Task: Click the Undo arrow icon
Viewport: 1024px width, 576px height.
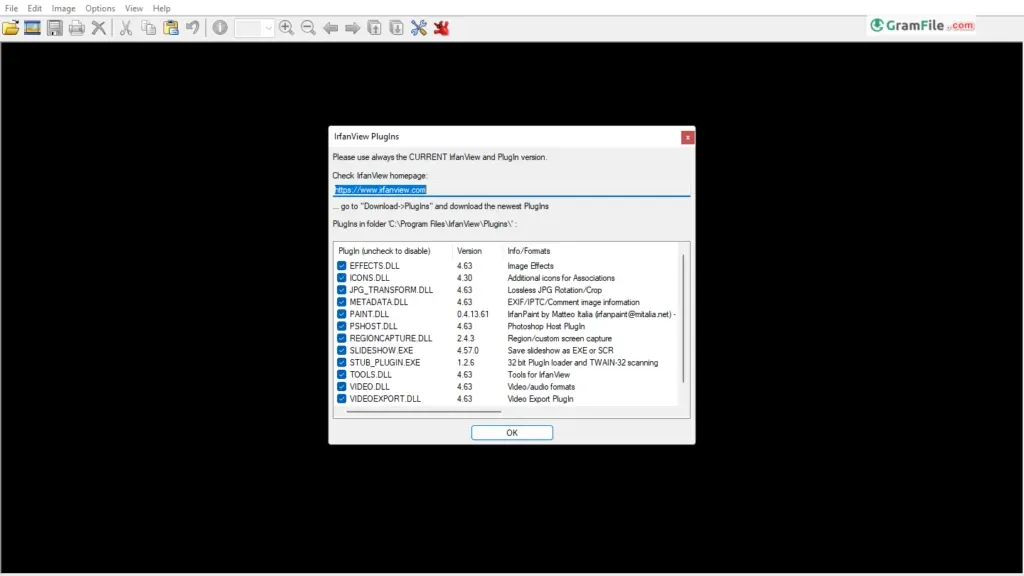Action: tap(193, 27)
